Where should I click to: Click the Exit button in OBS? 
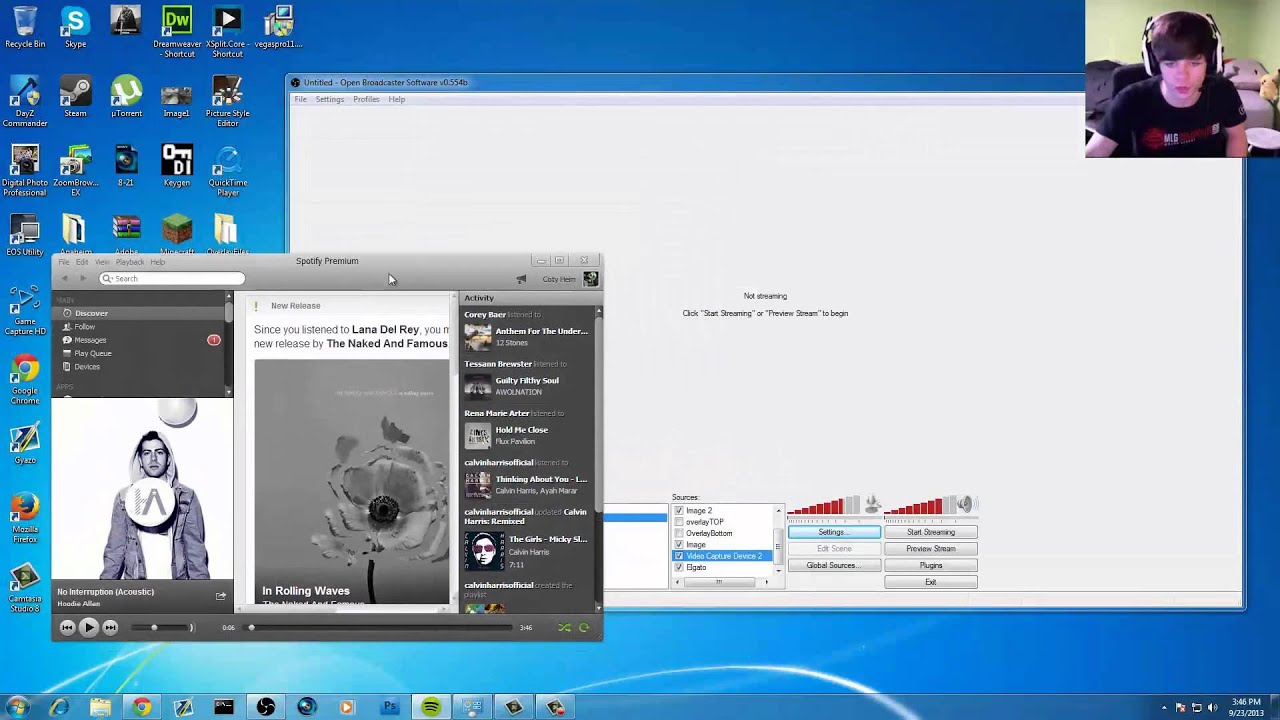coord(931,582)
